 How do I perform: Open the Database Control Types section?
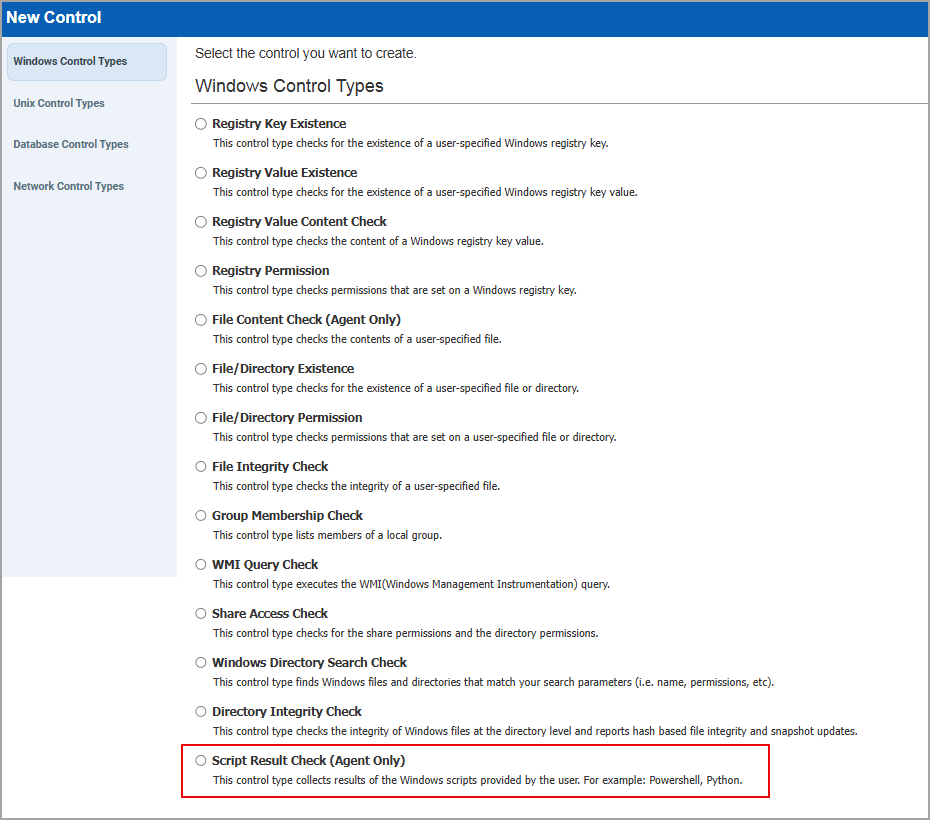[x=70, y=144]
